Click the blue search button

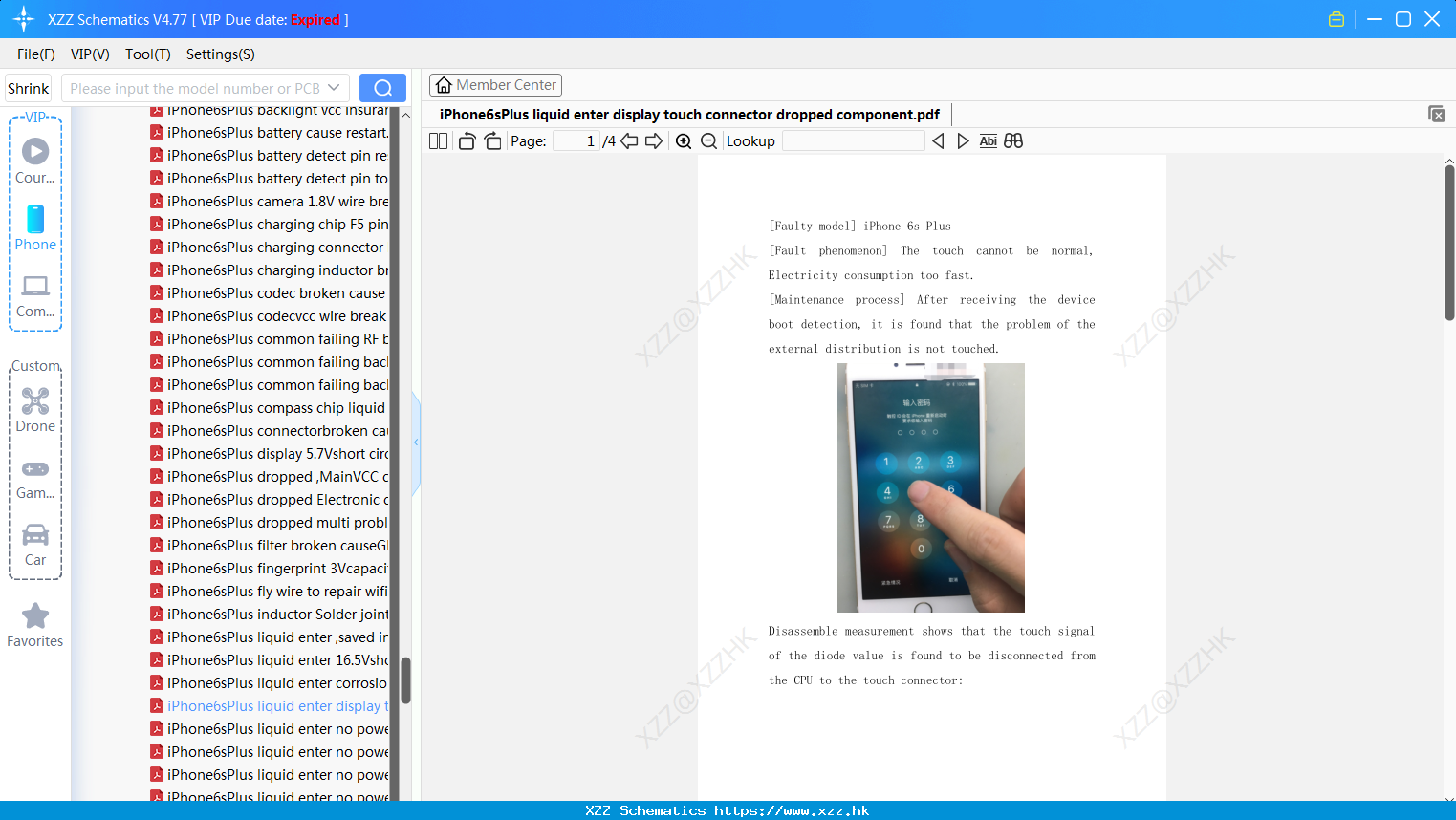382,88
